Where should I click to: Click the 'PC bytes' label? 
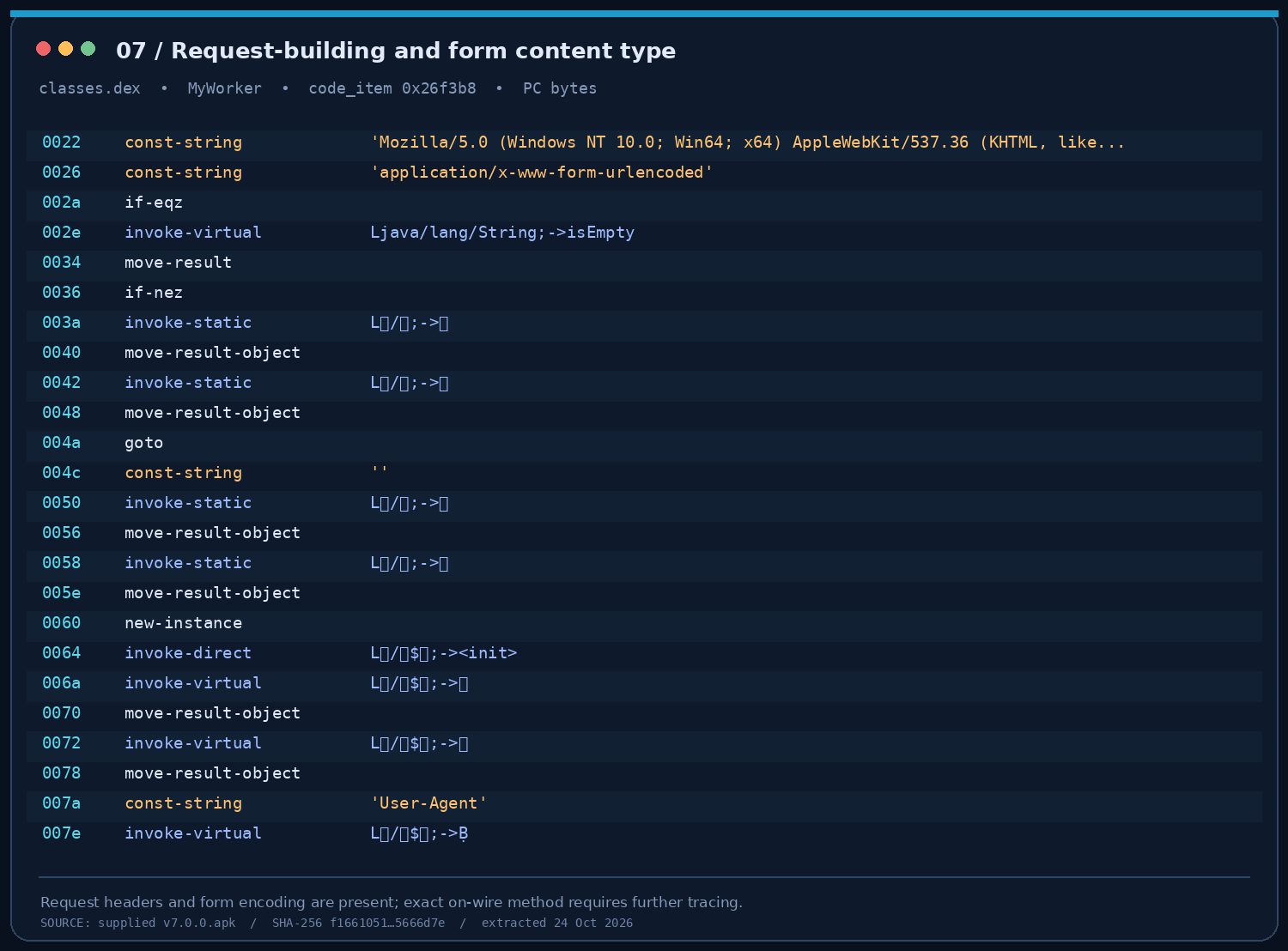(560, 88)
